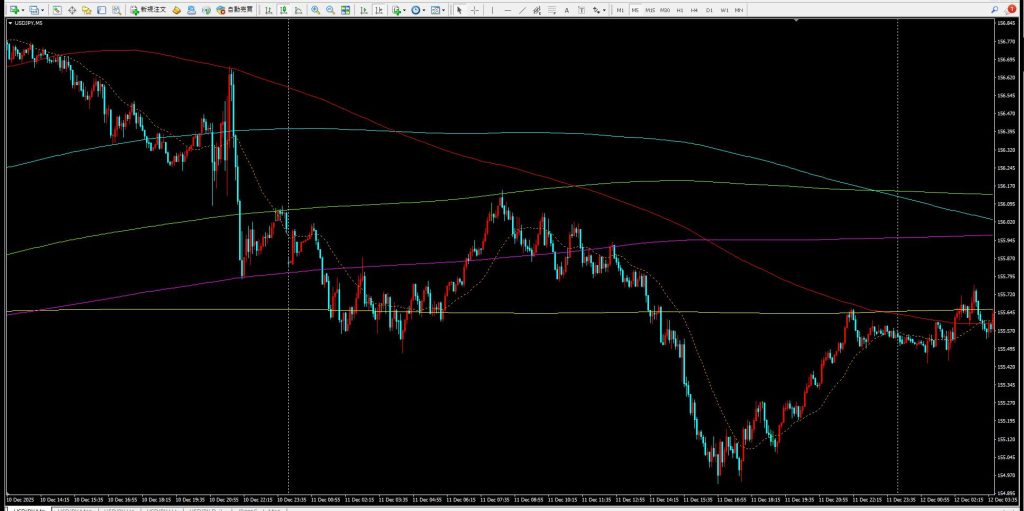Screen dimensions: 1024x511
Task: Open the periodicity clock dropdown
Action: (x=425, y=10)
